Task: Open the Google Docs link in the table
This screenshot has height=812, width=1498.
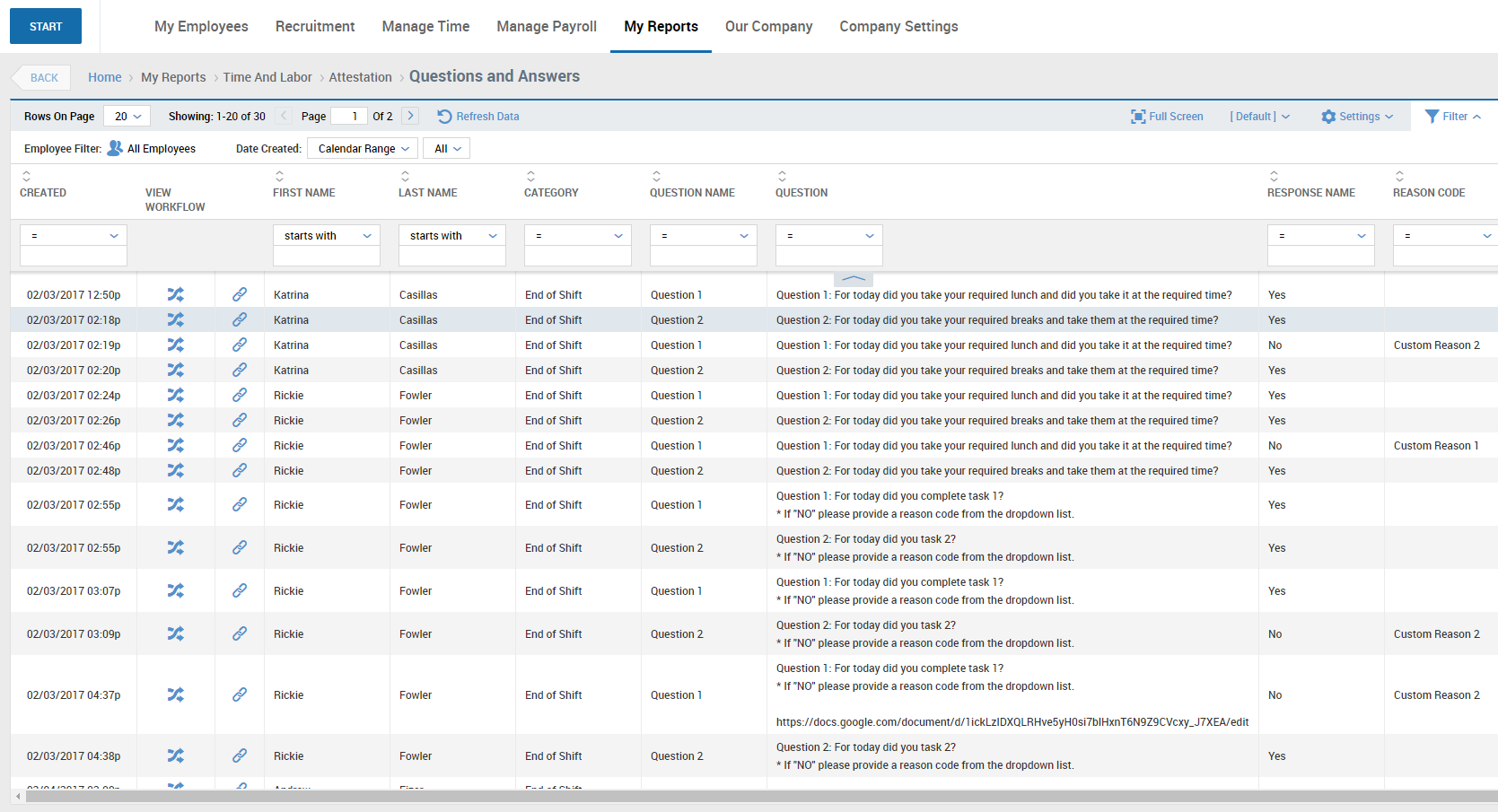Action: 1012,721
